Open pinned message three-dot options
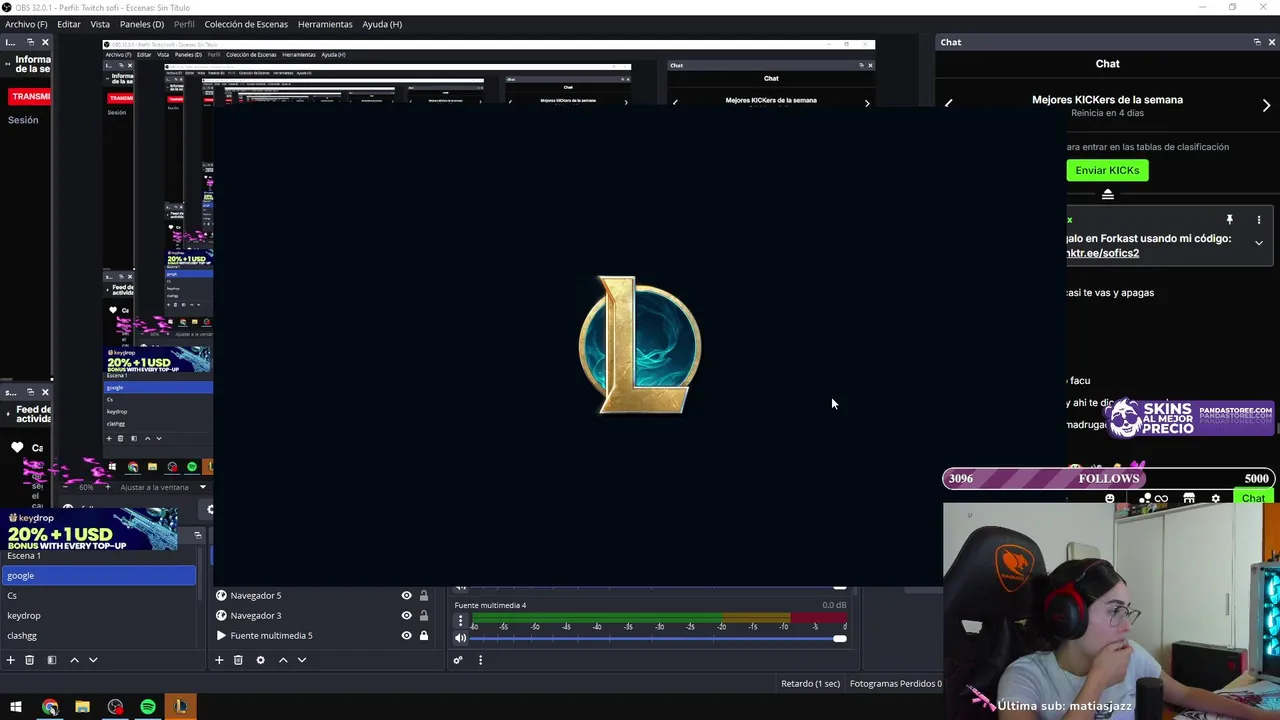This screenshot has width=1280, height=720. point(1259,220)
